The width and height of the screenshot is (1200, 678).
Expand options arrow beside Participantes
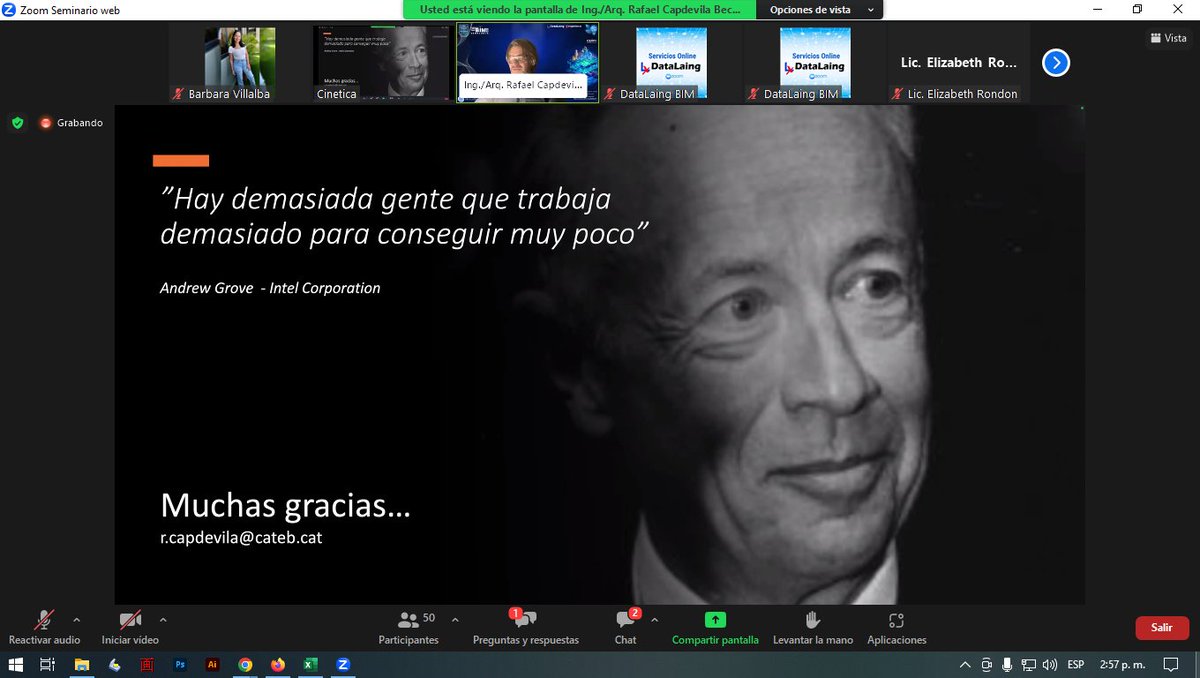(455, 620)
